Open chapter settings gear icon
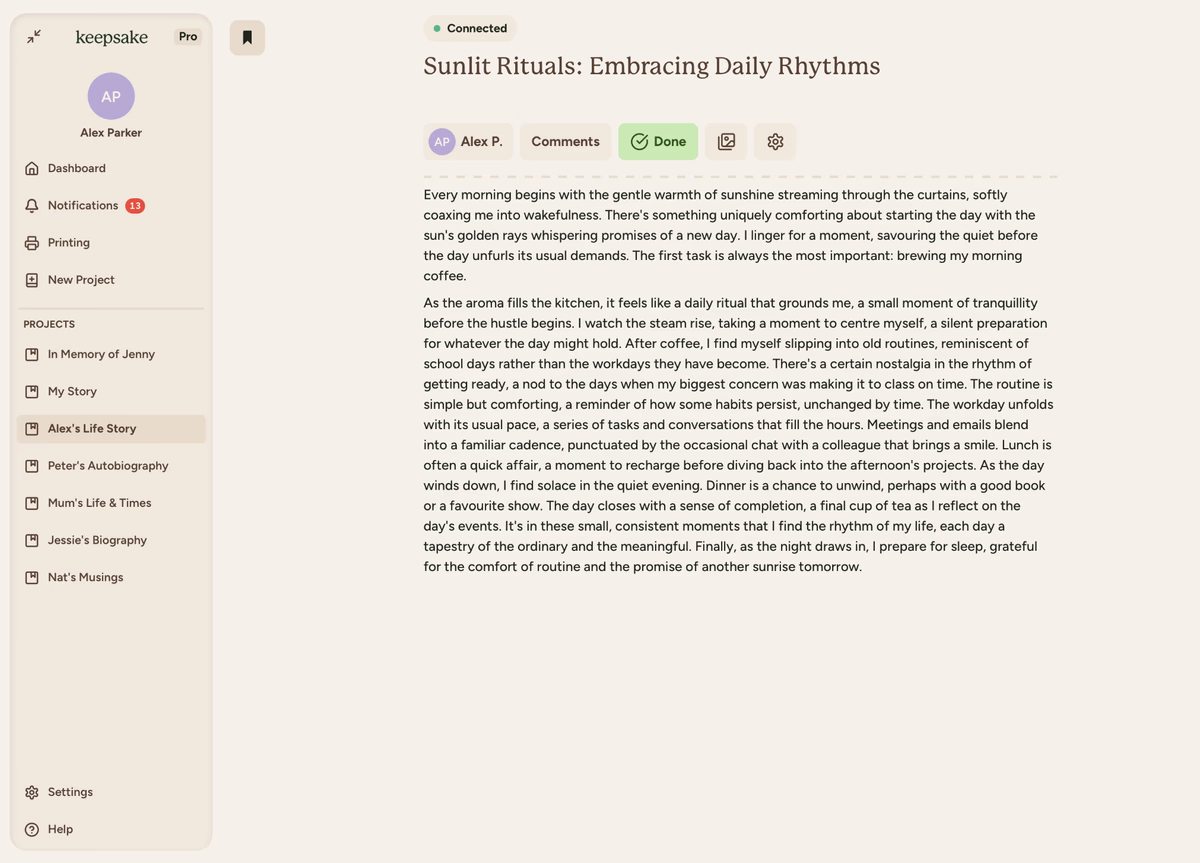 click(775, 142)
